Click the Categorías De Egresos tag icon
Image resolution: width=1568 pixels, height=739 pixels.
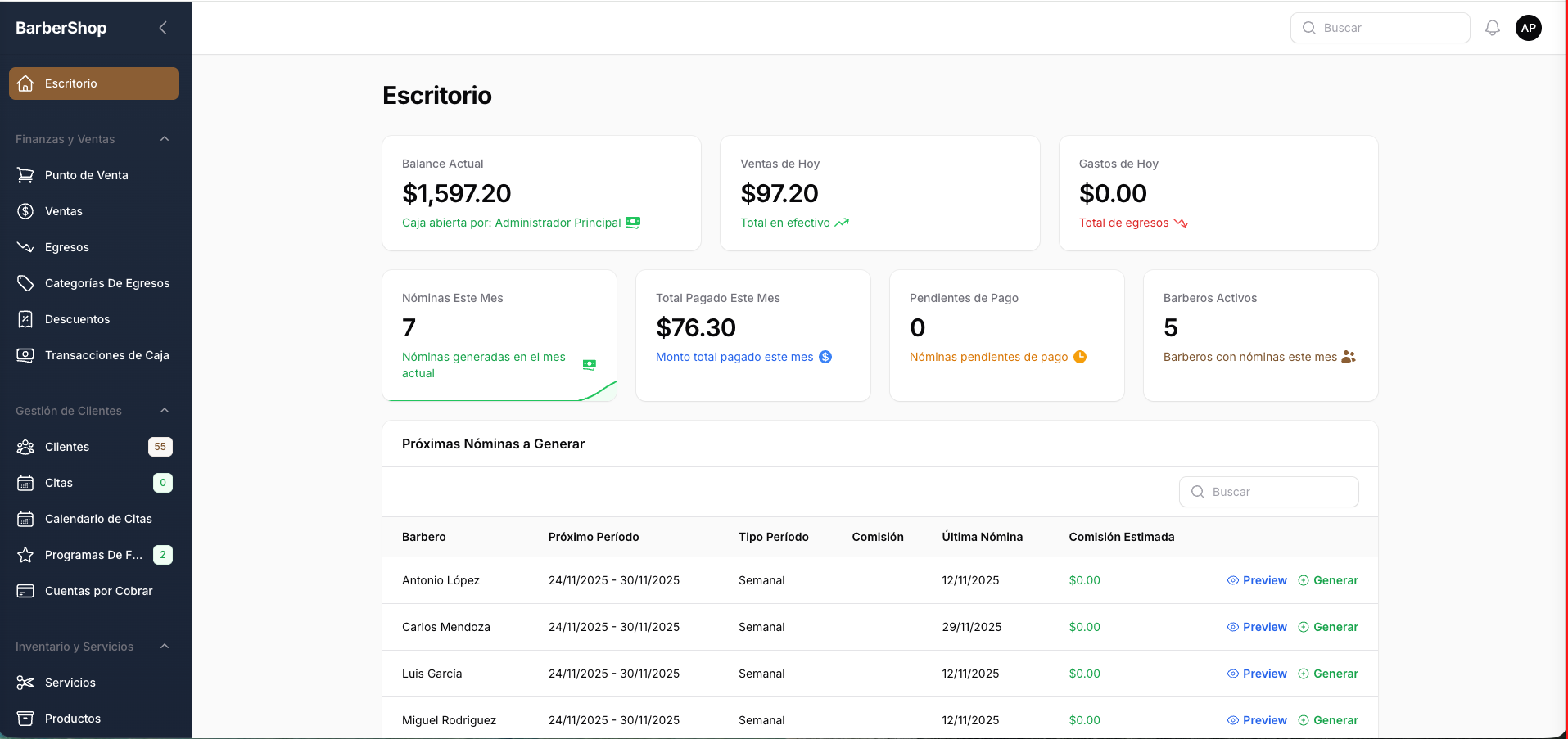(x=25, y=283)
